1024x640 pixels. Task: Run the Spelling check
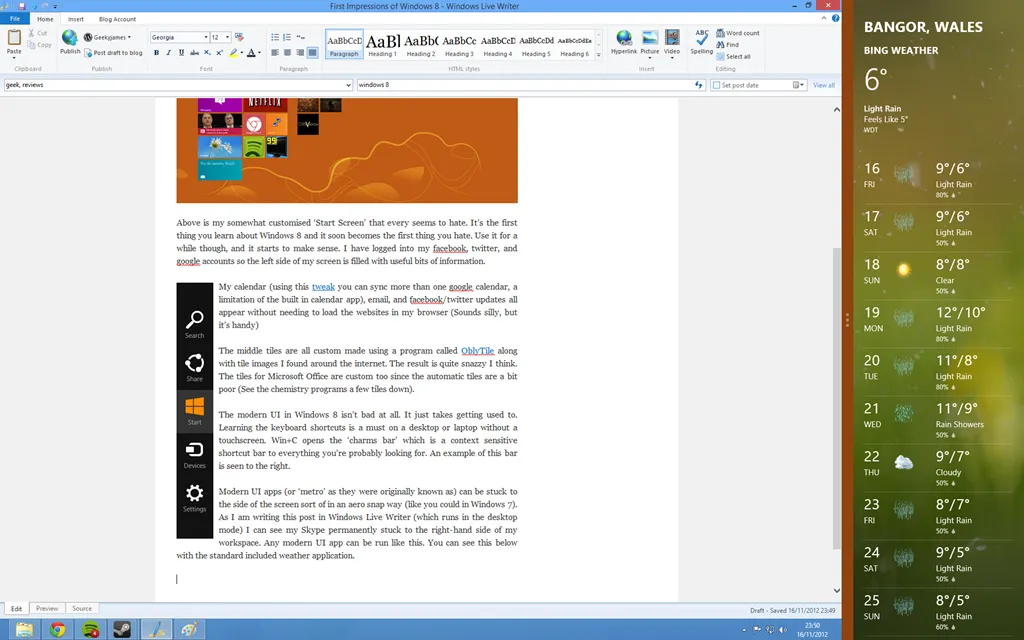pyautogui.click(x=701, y=42)
